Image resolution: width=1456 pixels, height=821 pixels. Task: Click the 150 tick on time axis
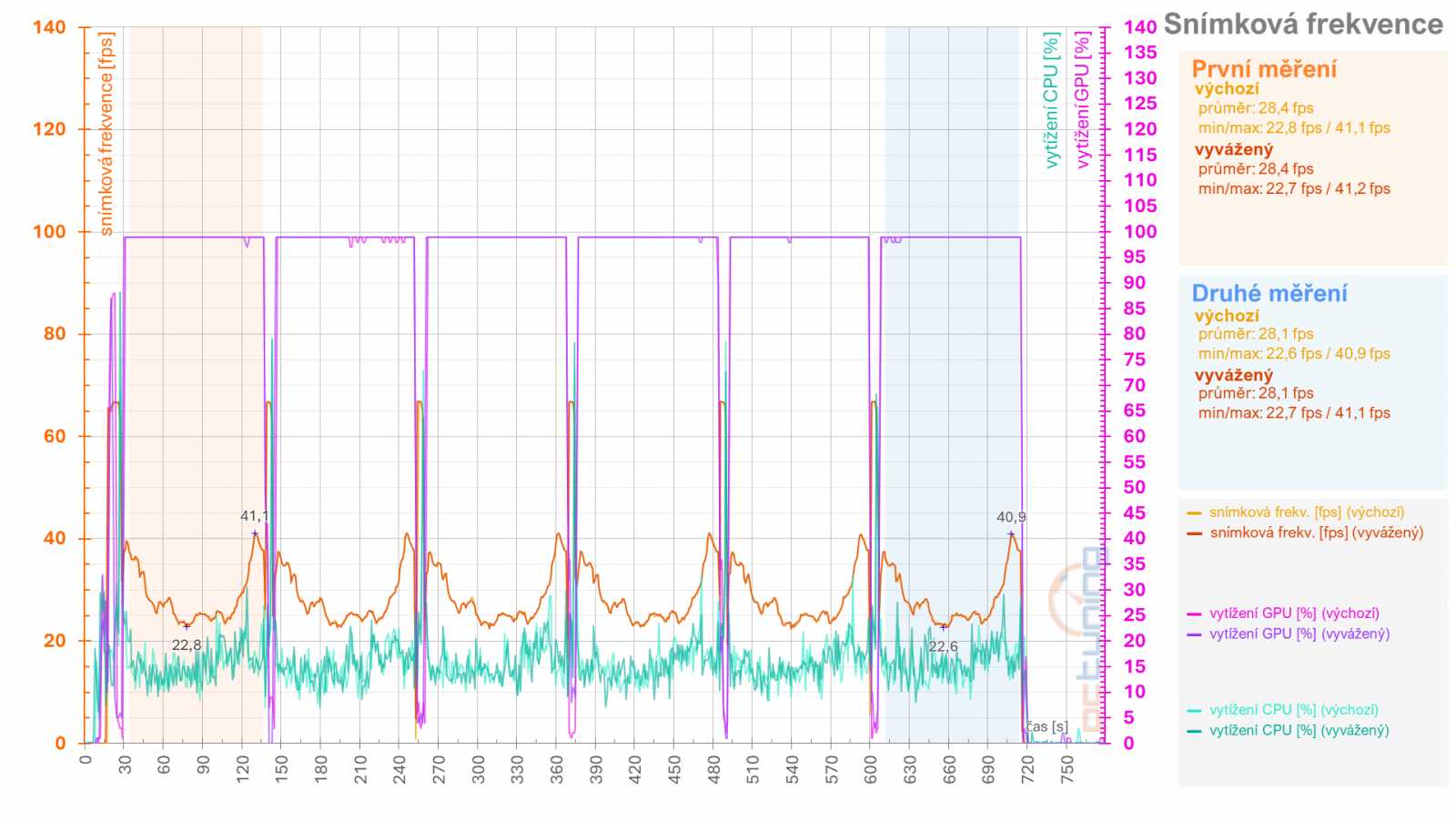coord(281,769)
